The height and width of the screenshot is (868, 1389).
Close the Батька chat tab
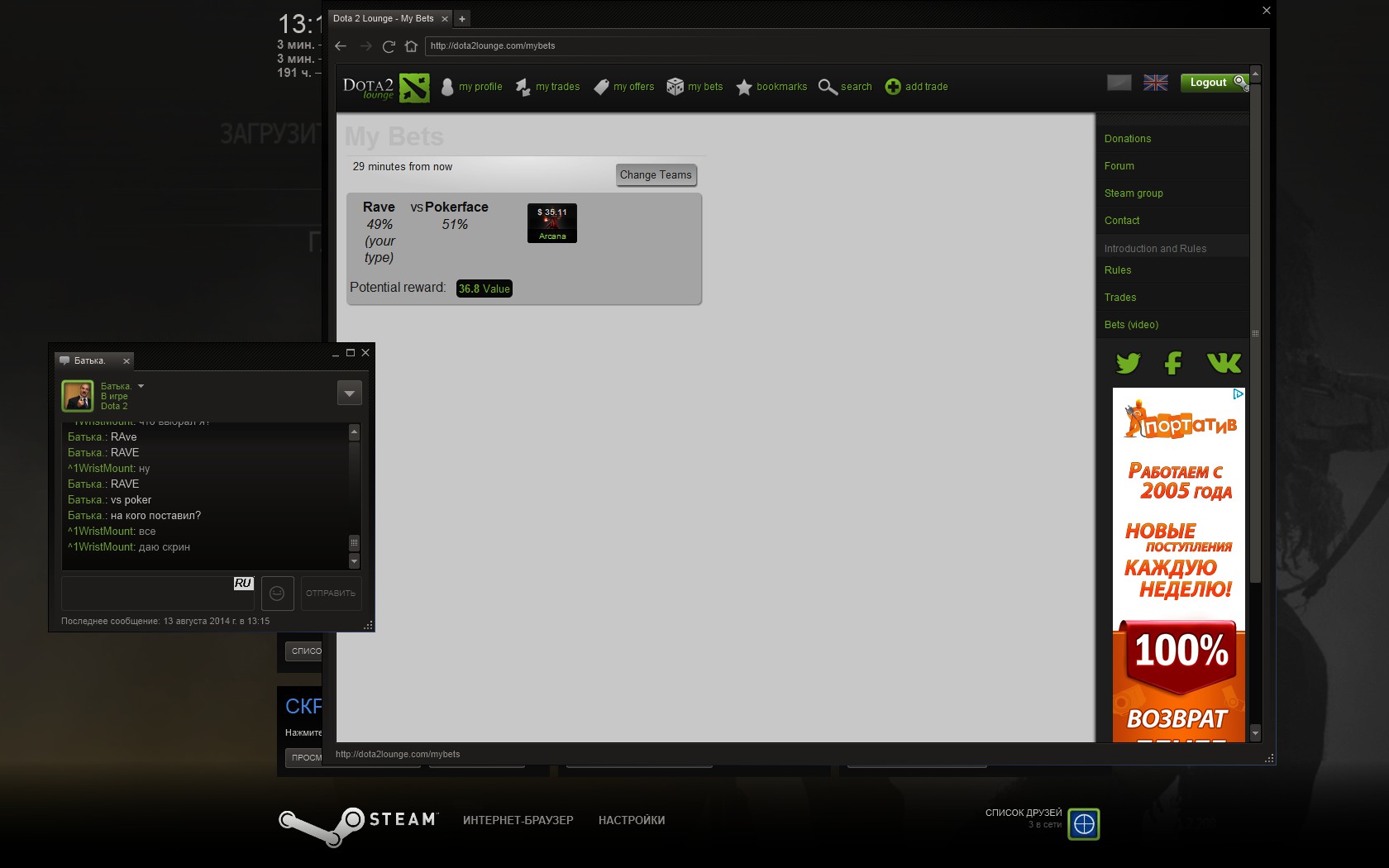click(x=126, y=361)
